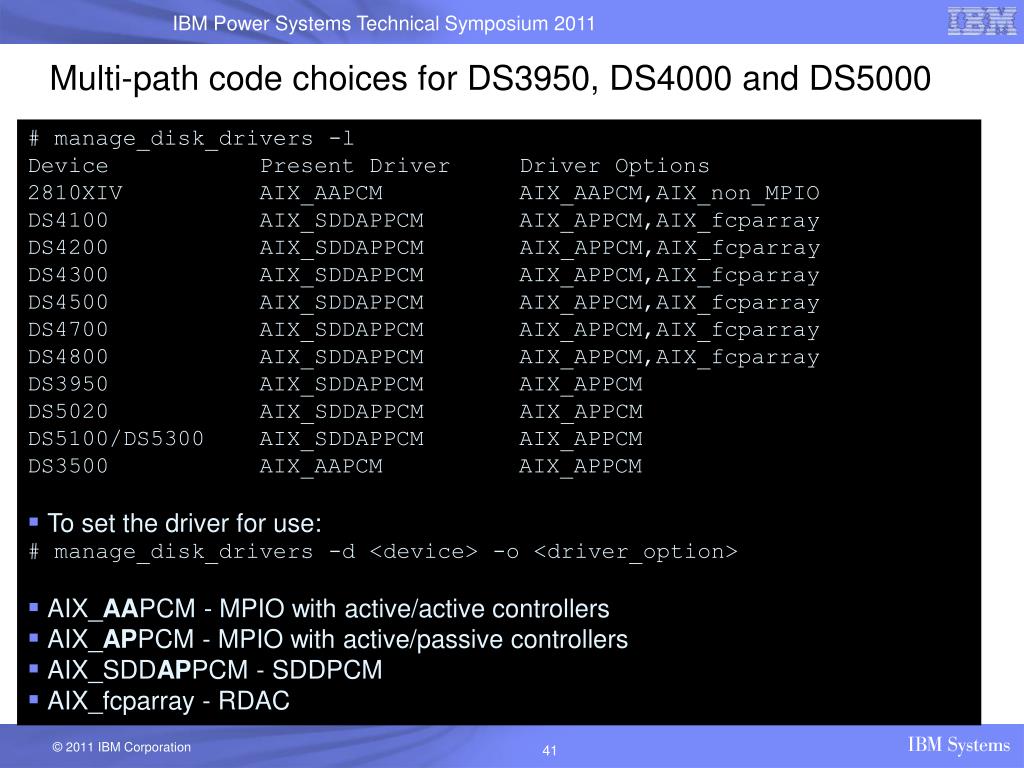1024x768 pixels.
Task: Select the 'DS3500' device entry
Action: tap(68, 466)
